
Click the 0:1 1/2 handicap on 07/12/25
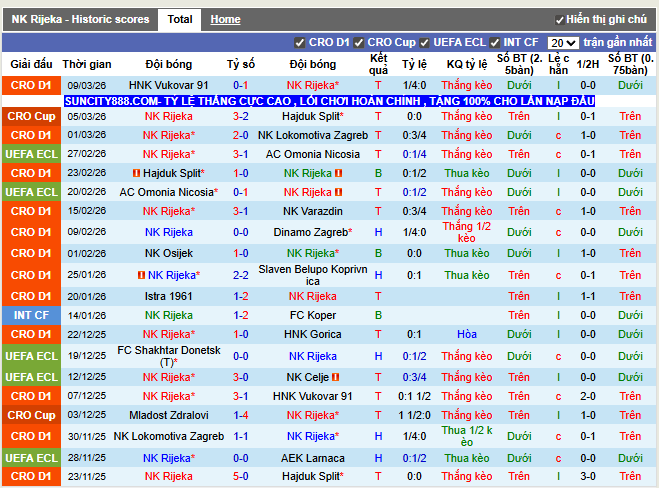coord(414,396)
